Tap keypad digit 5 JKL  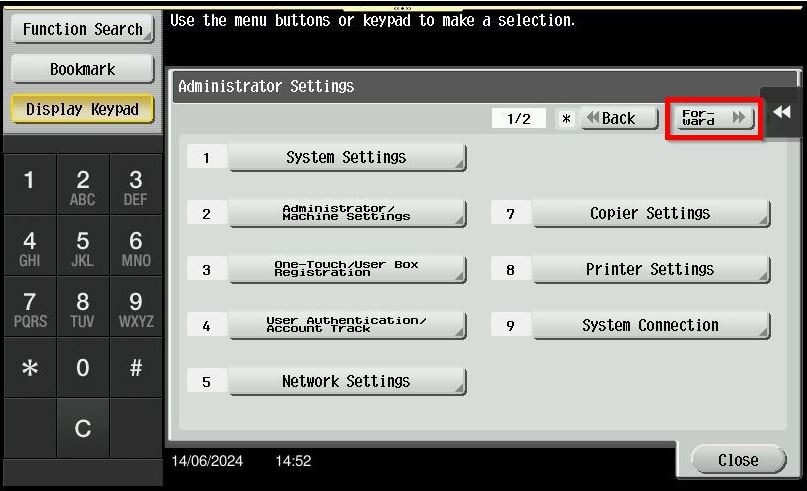pos(82,248)
